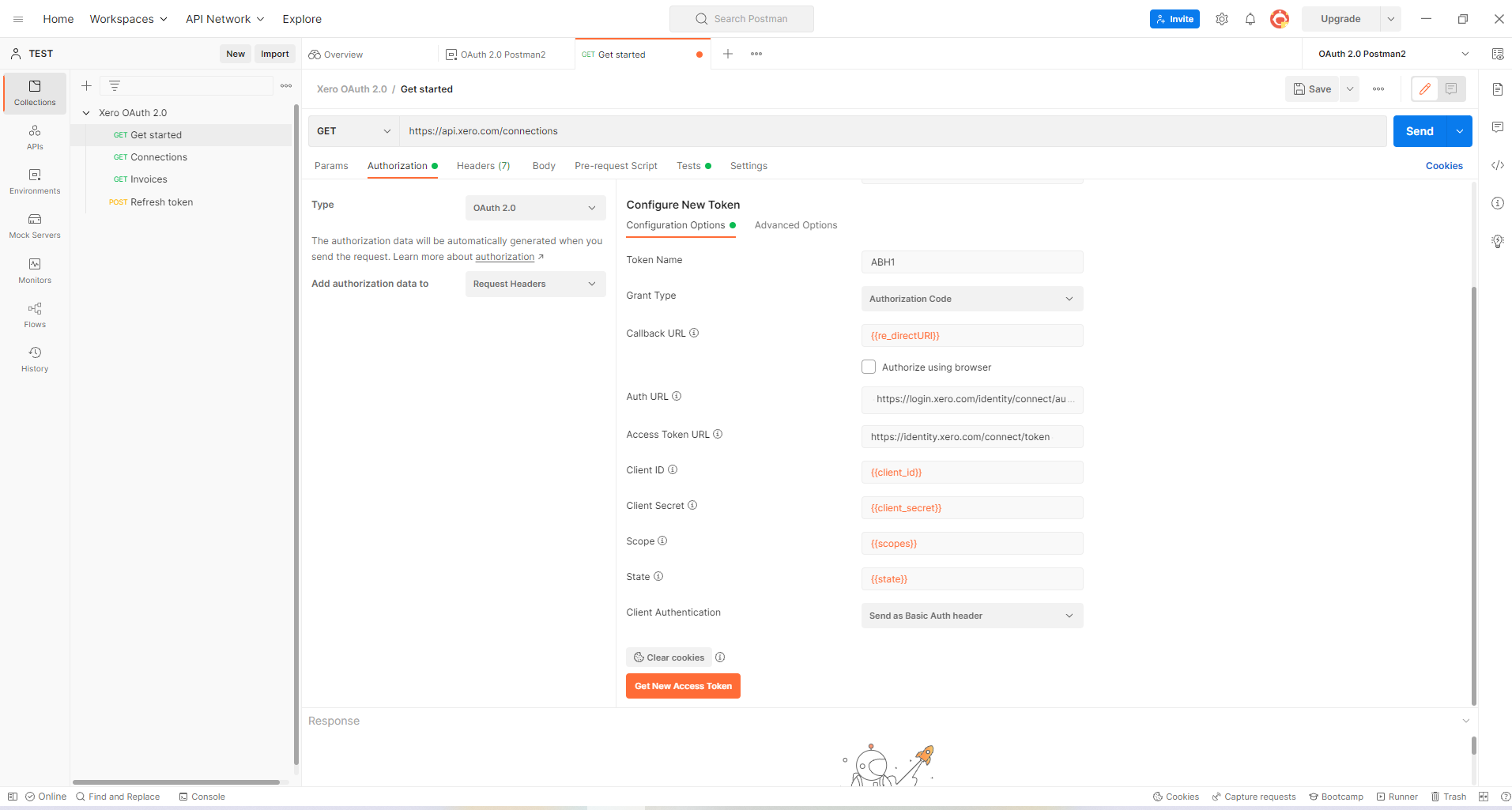Open the environment quick look icon
Viewport: 1512px width, 810px height.
1498,54
